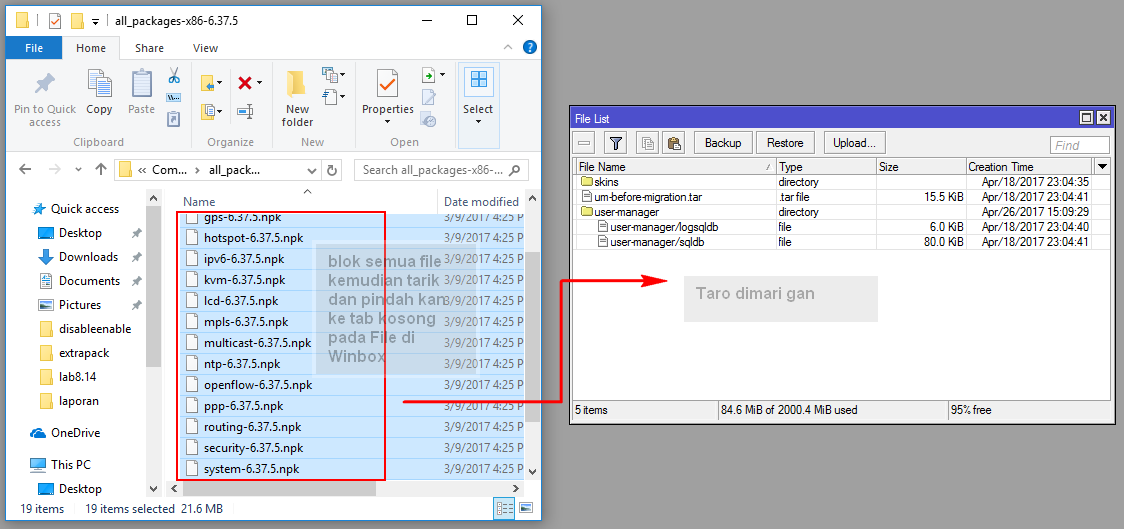
Task: Sort by Creation Time column
Action: pos(1030,166)
